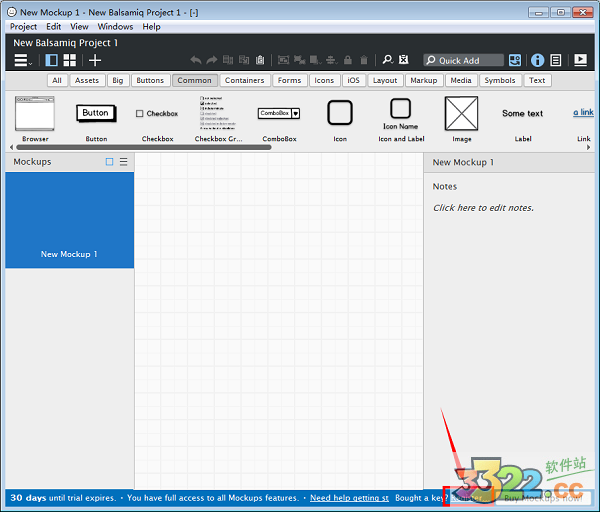
Task: Select the Symbols library category
Action: [x=500, y=80]
